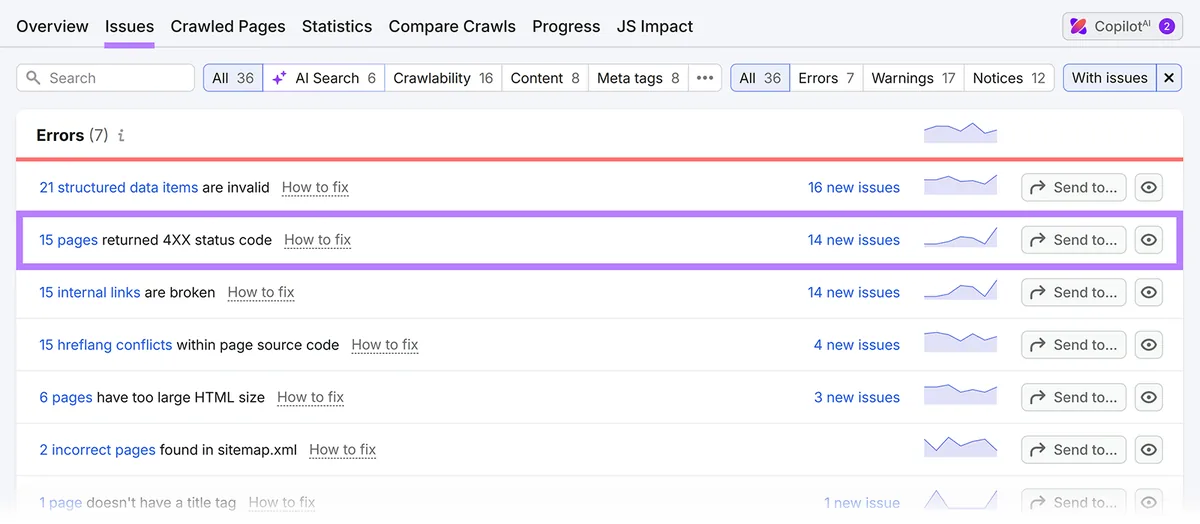This screenshot has height=524, width=1200.
Task: Hide the structured data items issue
Action: point(1149,187)
